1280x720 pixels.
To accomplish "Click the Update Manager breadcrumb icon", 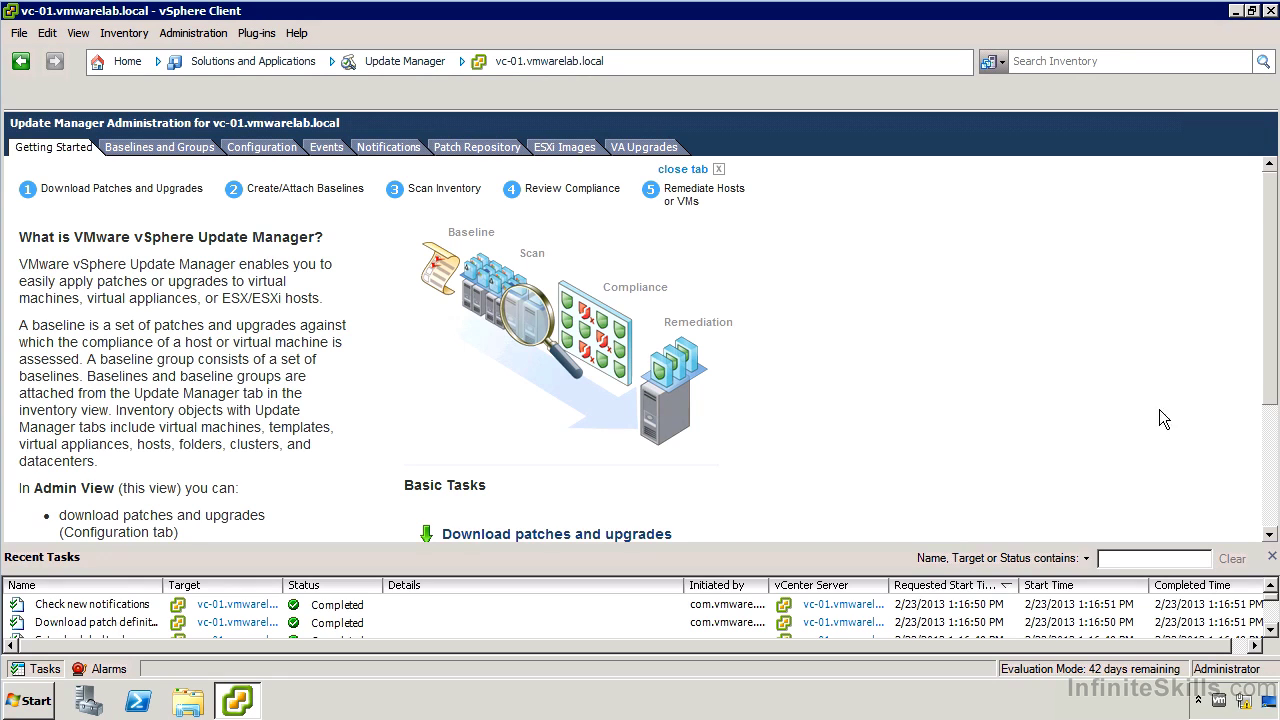I will tap(349, 62).
